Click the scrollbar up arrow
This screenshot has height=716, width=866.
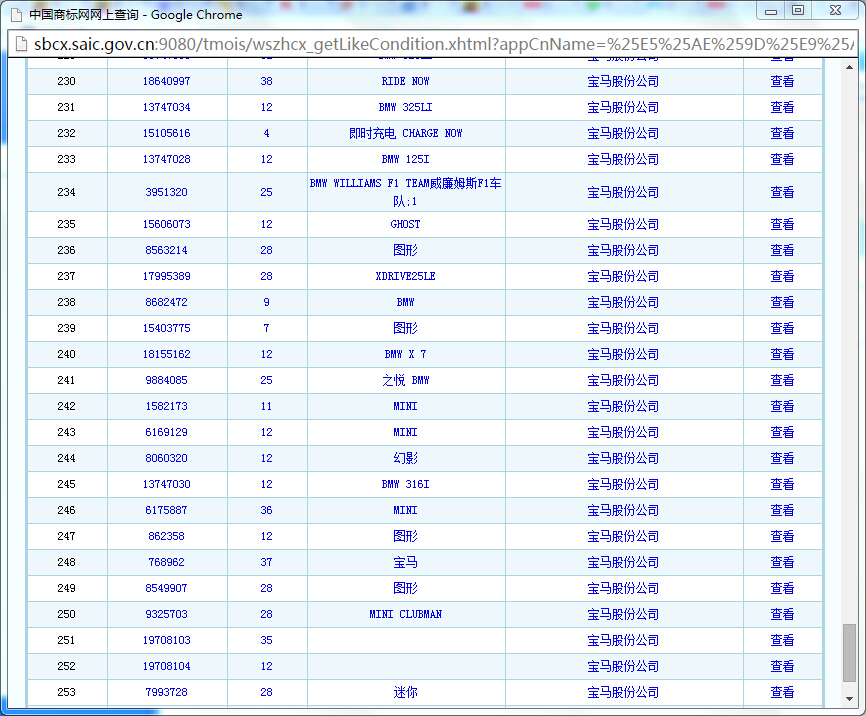click(849, 67)
